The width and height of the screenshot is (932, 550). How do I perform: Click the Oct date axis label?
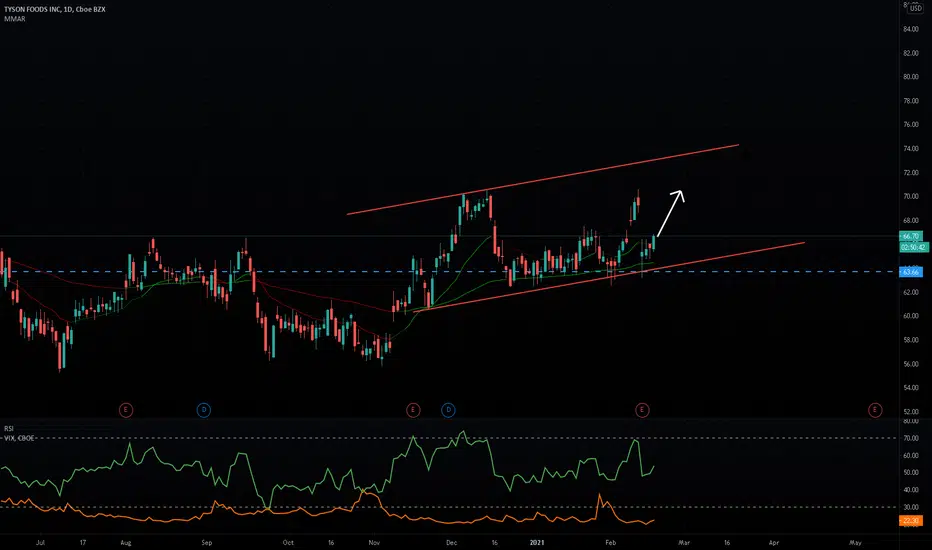288,542
